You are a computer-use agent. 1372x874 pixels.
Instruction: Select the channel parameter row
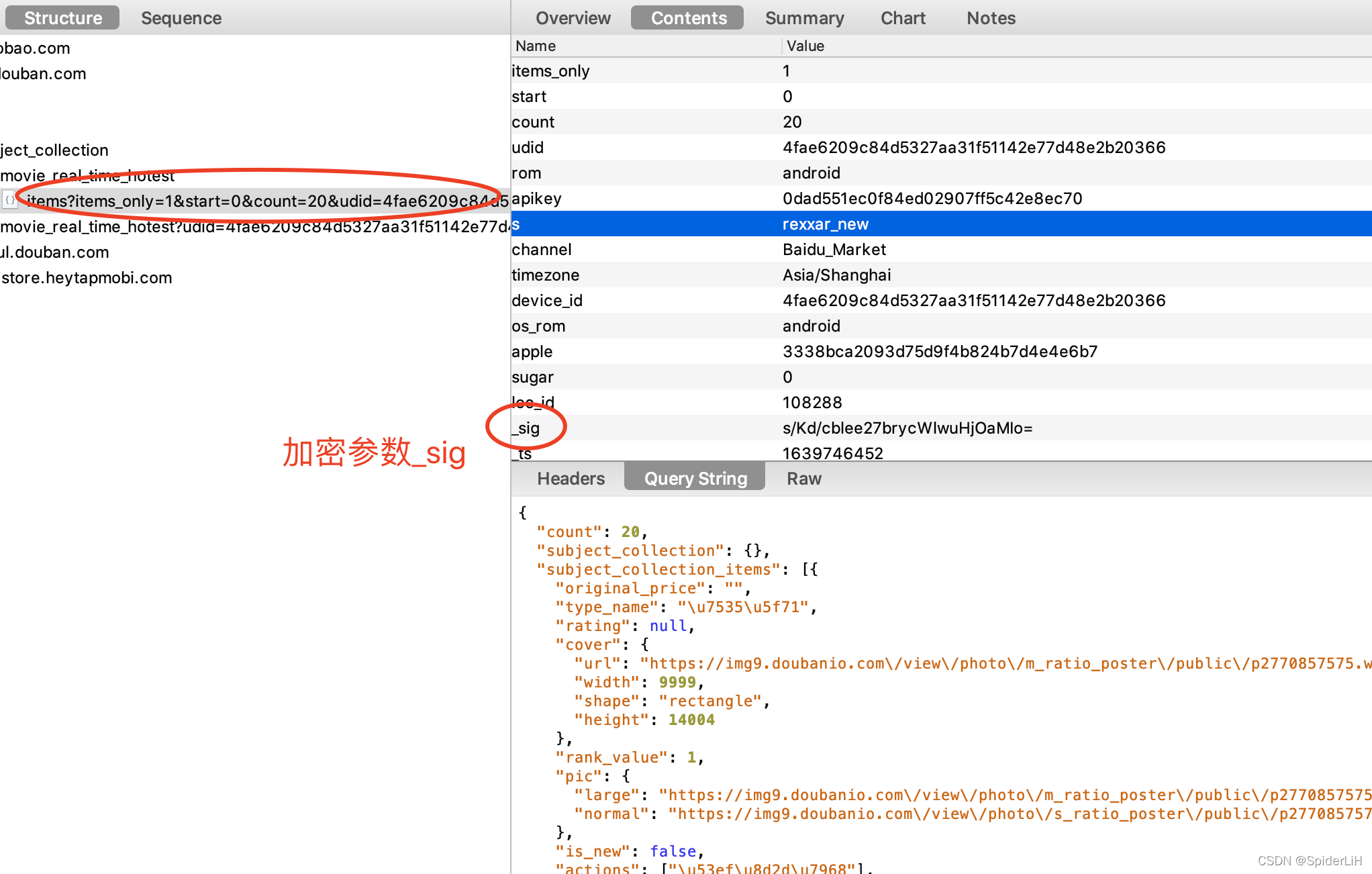pyautogui.click(x=941, y=249)
